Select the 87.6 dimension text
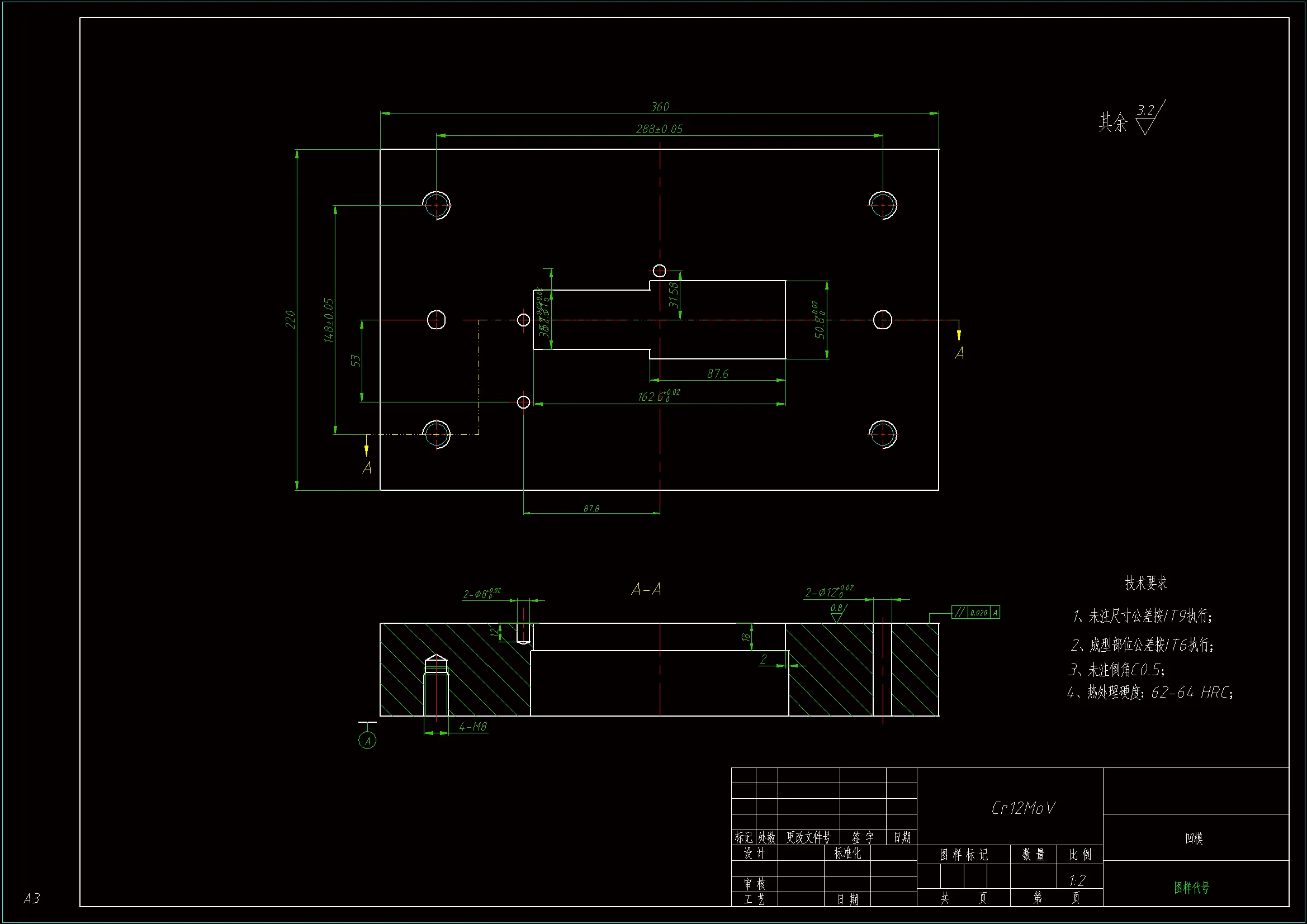Image resolution: width=1307 pixels, height=924 pixels. click(x=717, y=373)
